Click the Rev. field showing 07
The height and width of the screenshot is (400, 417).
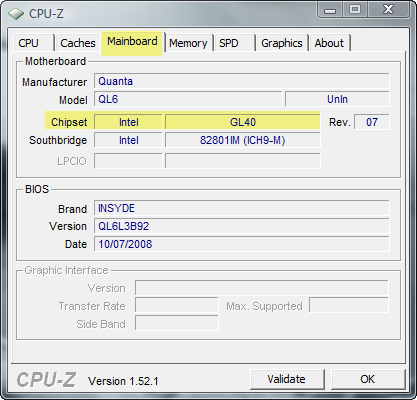pos(371,122)
